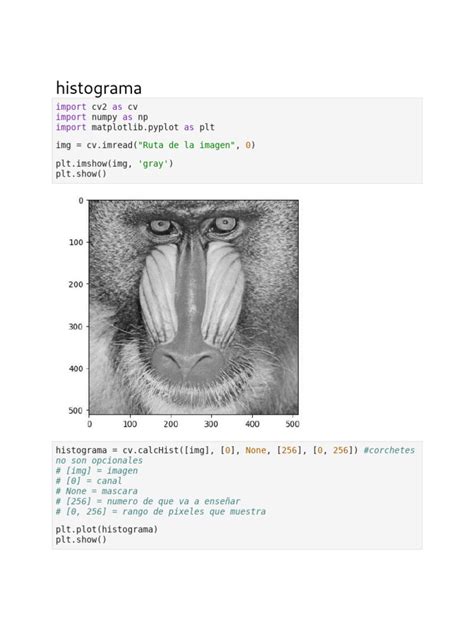This screenshot has width=474, height=632.
Task: Click the y-axis tick label 100
Action: (75, 242)
